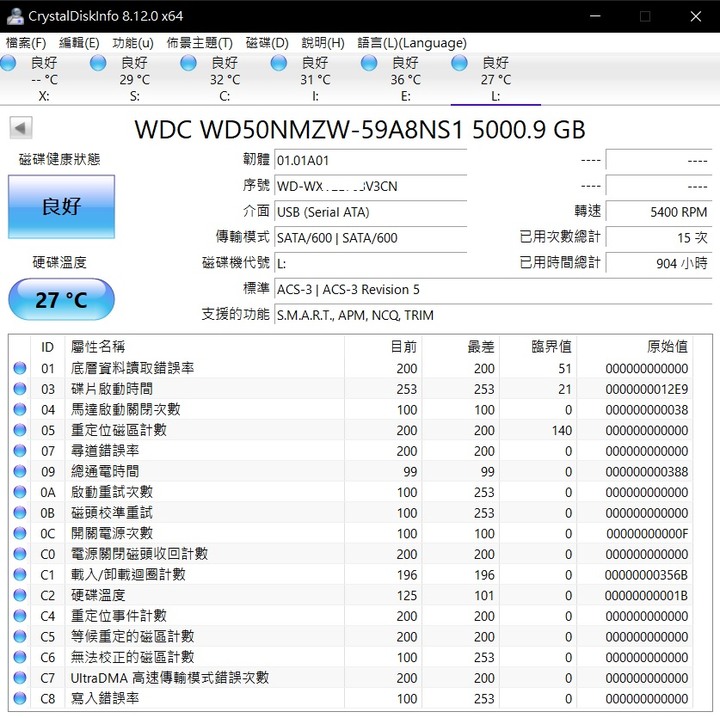Screen dimensions: 720x718
Task: Click status orb for attribute 05 row
Action: 20,430
